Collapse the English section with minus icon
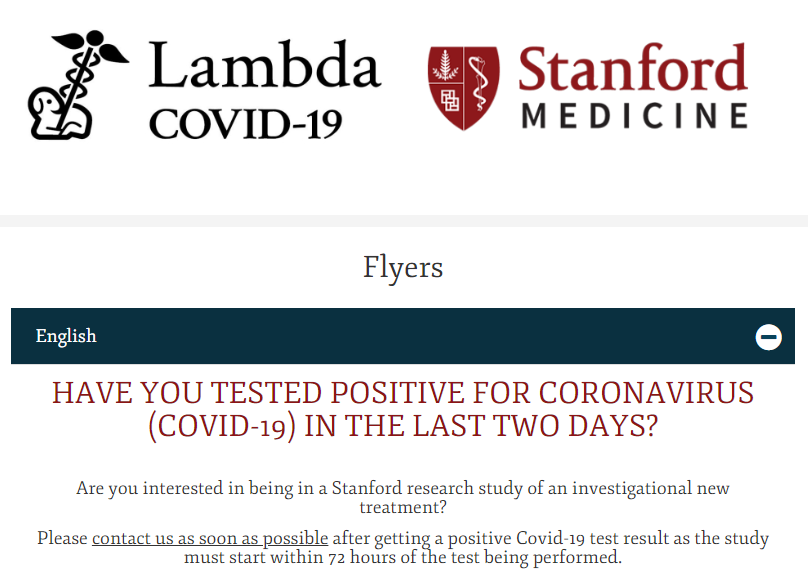Screen dimensions: 808x574 pos(768,337)
